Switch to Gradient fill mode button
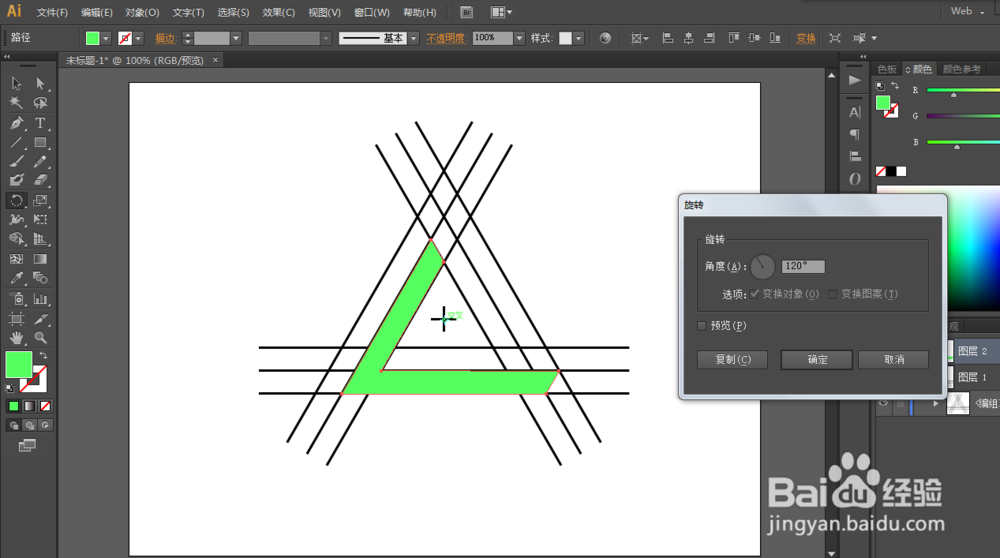The height and width of the screenshot is (558, 1000). [29, 406]
